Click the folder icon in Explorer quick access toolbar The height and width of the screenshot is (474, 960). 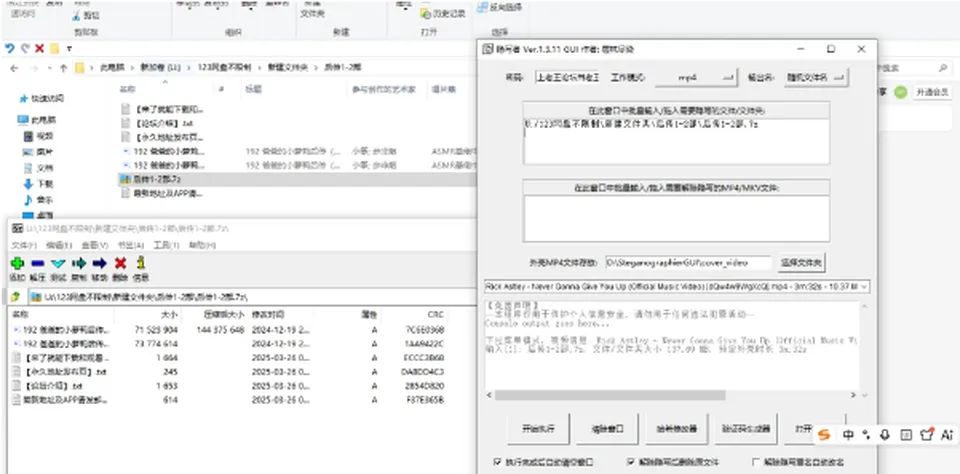54,48
